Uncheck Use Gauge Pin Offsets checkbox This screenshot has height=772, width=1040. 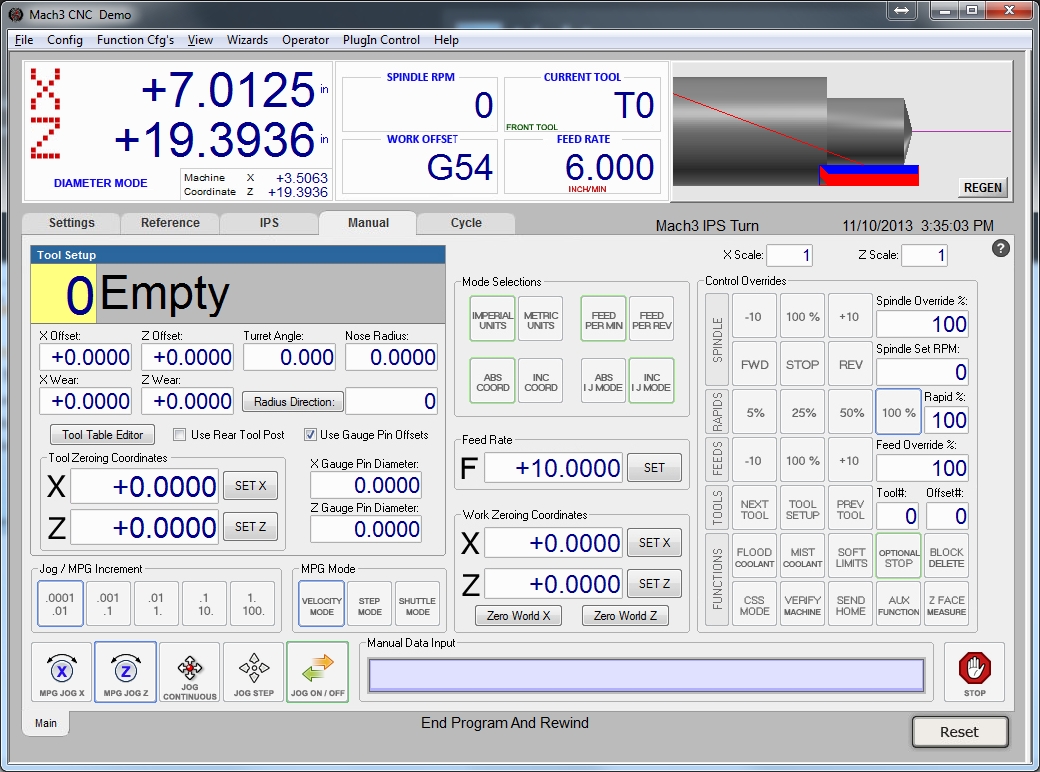[x=310, y=435]
